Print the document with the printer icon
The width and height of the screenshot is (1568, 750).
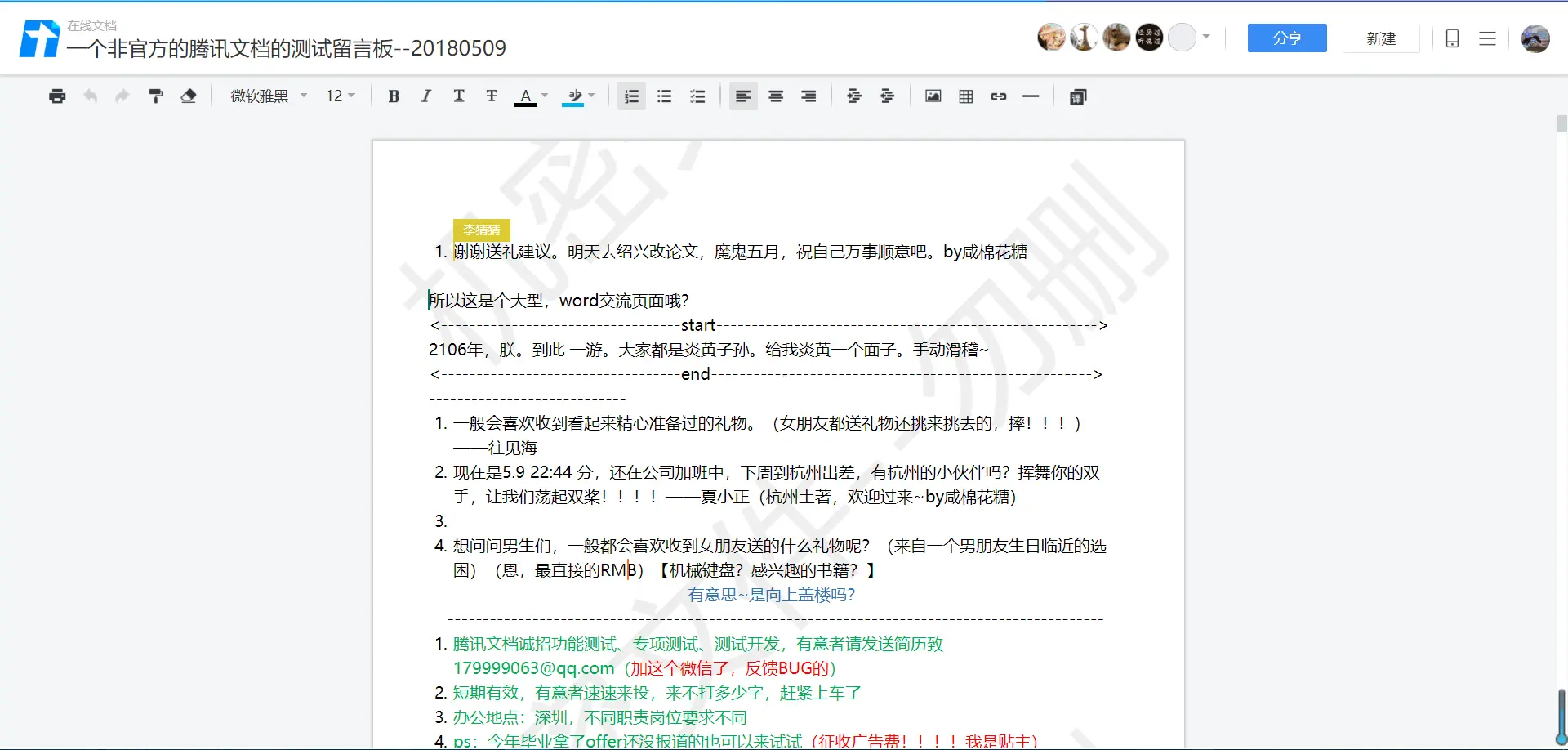coord(57,96)
